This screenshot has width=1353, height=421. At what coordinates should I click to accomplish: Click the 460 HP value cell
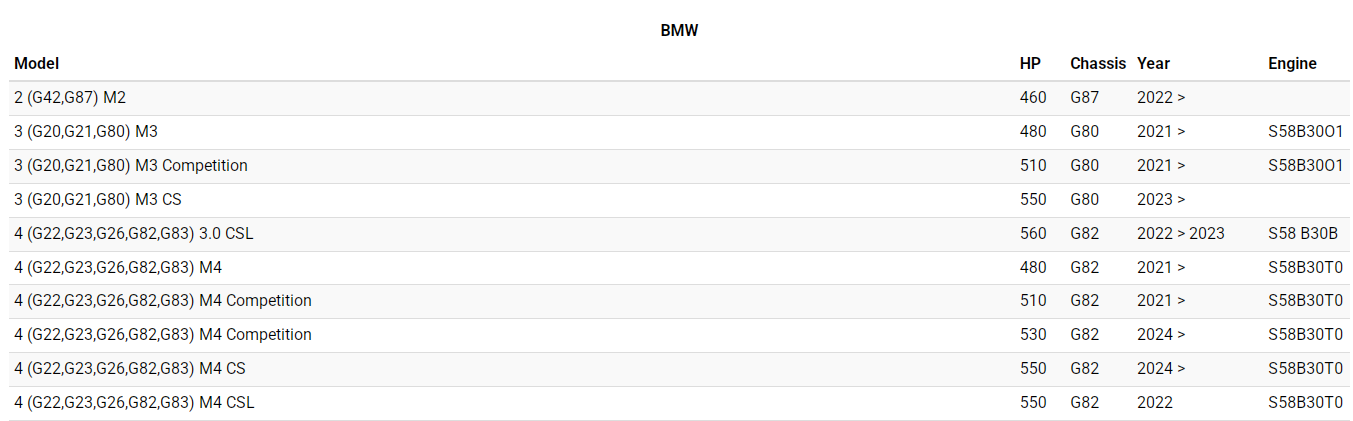point(1033,98)
